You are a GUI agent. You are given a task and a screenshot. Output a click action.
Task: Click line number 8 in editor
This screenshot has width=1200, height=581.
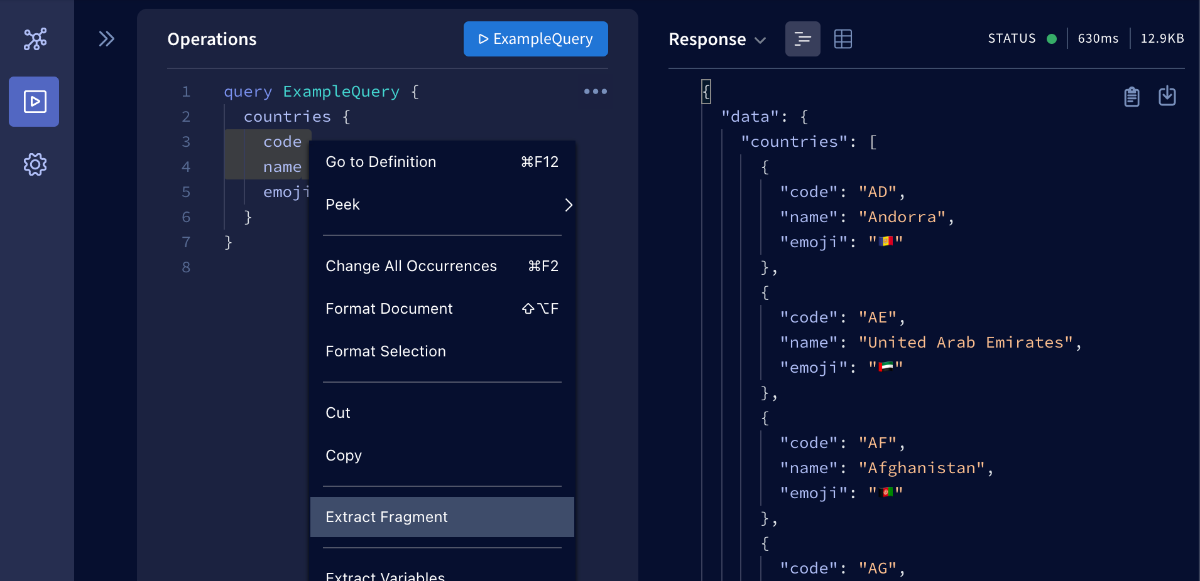point(186,267)
